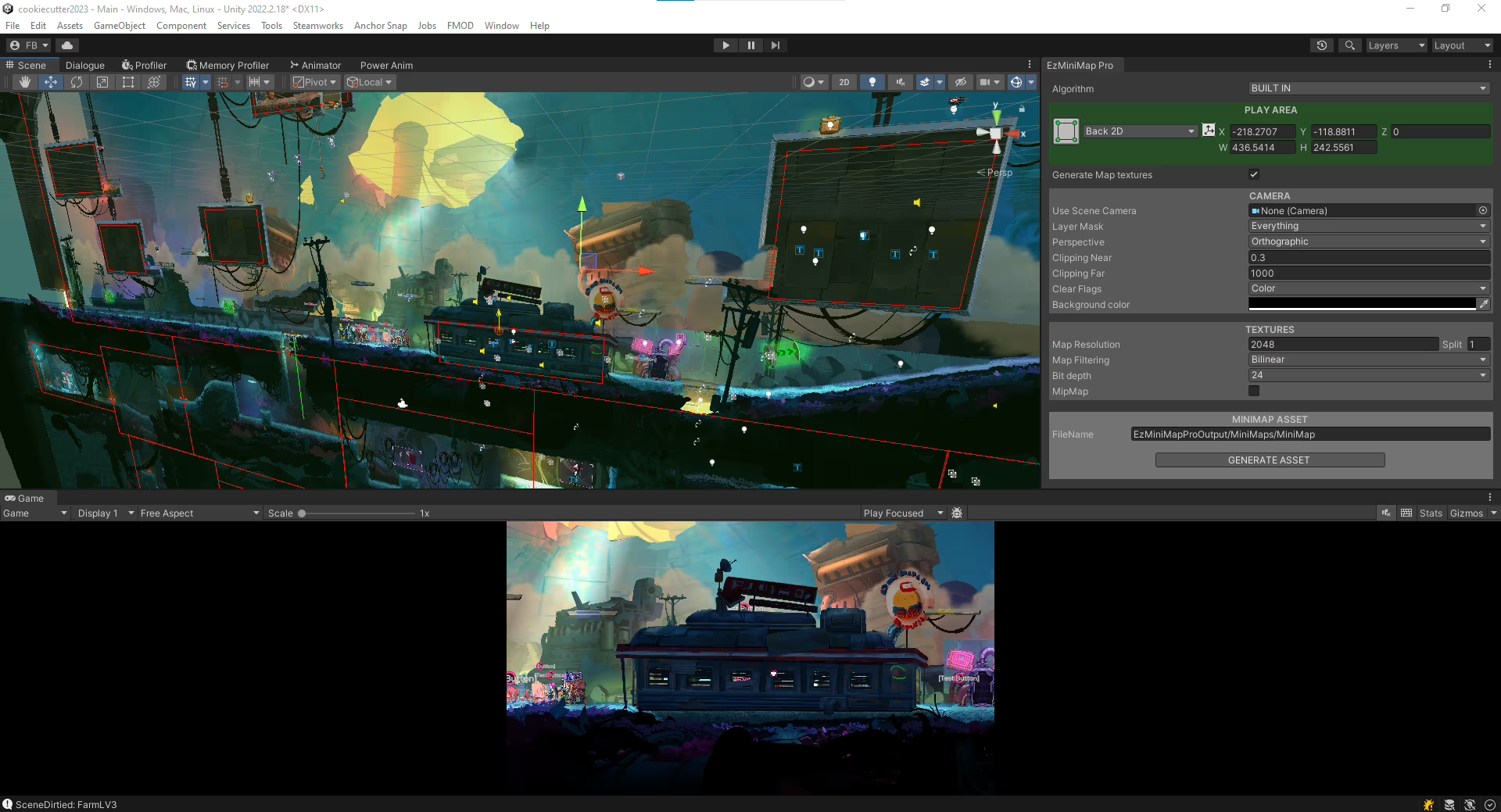The image size is (1501, 812).
Task: Click the Play button
Action: coord(725,45)
